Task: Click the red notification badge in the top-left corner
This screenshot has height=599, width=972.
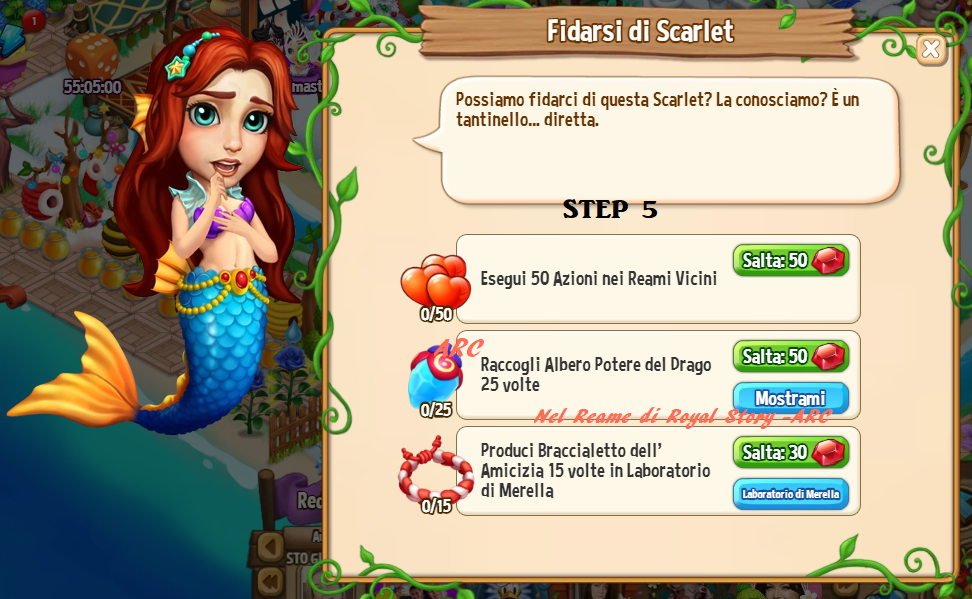Action: [33, 22]
